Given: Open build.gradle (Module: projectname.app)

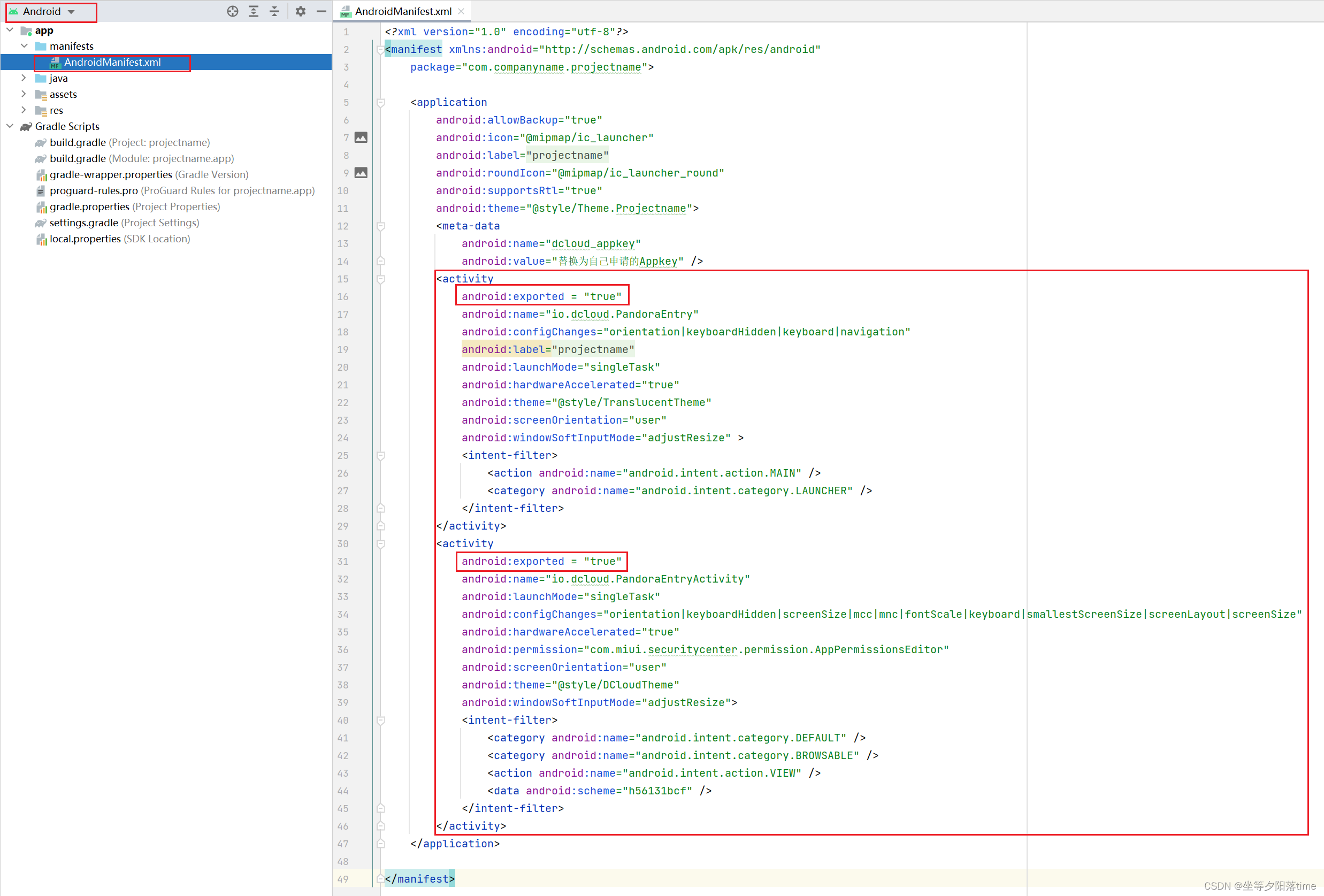Looking at the screenshot, I should [141, 158].
